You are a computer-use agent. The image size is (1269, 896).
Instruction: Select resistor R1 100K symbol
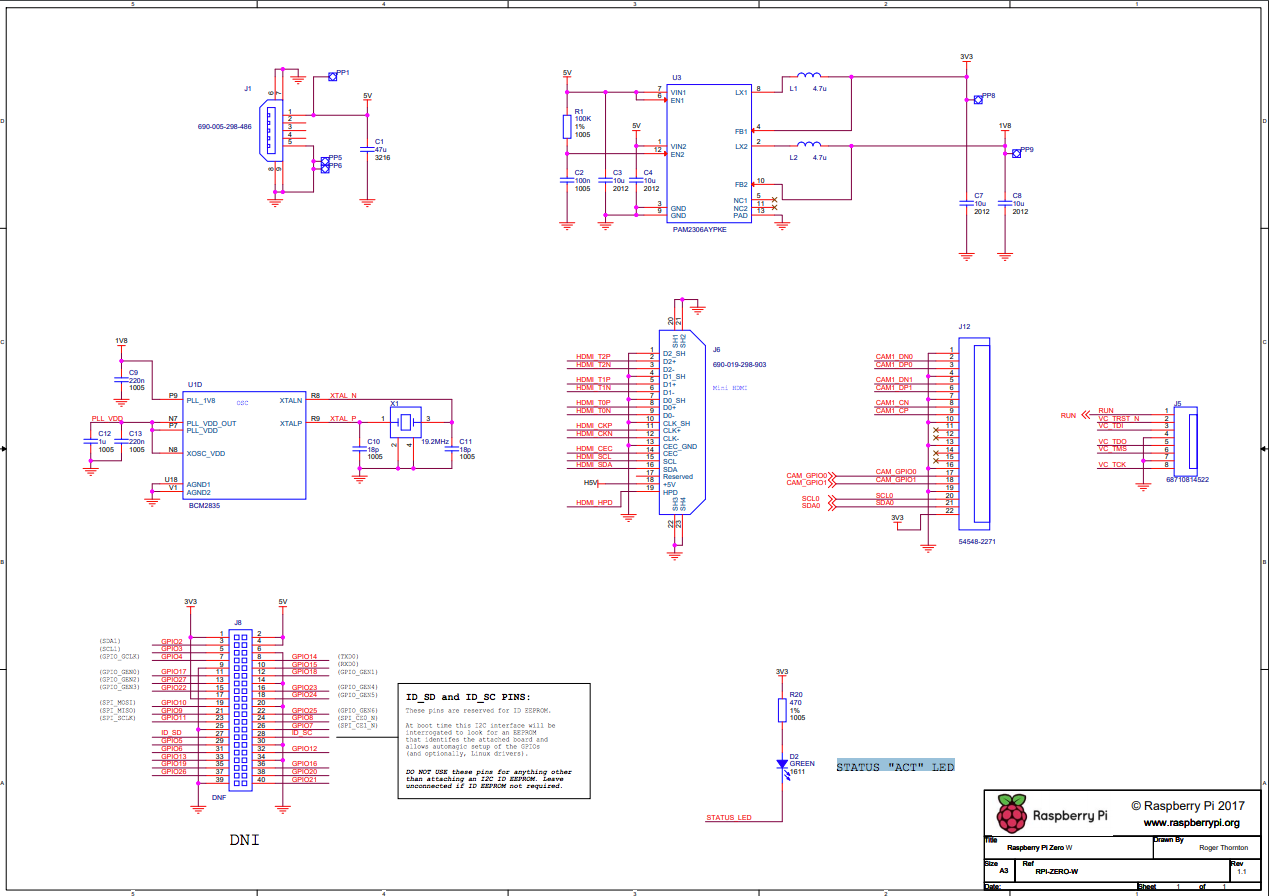click(x=567, y=126)
